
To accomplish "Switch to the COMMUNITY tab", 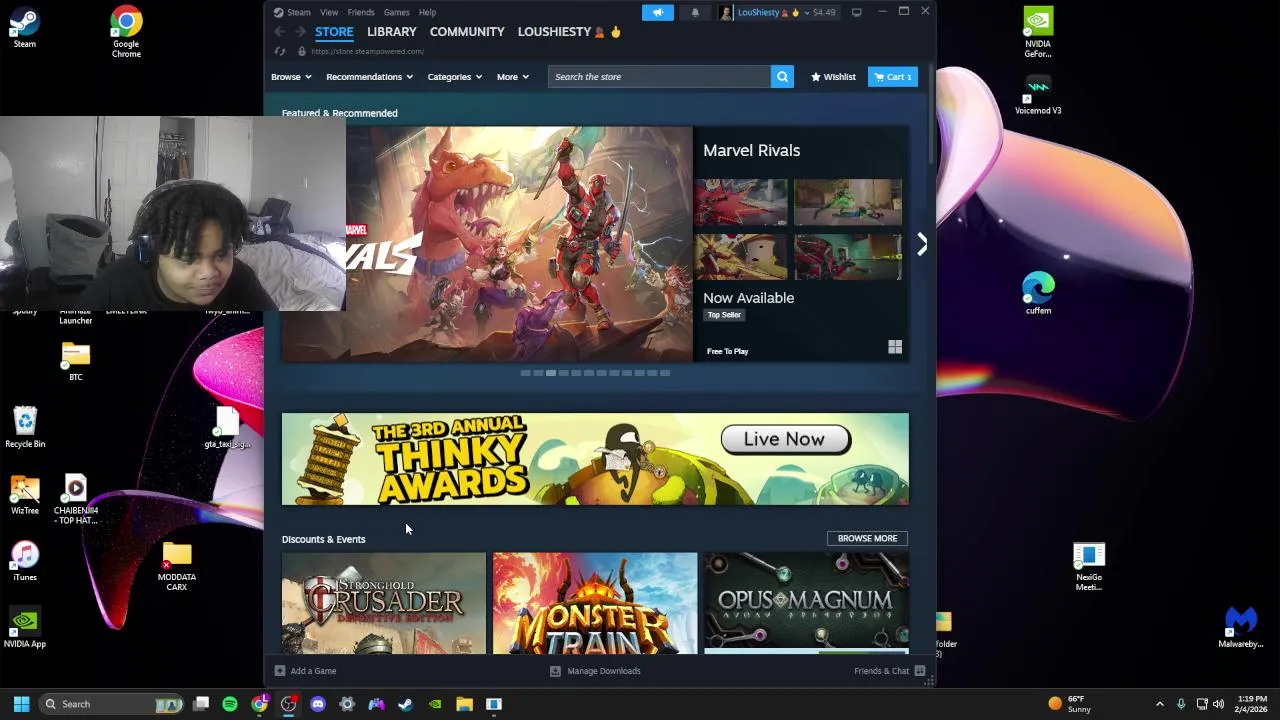I will 467,32.
